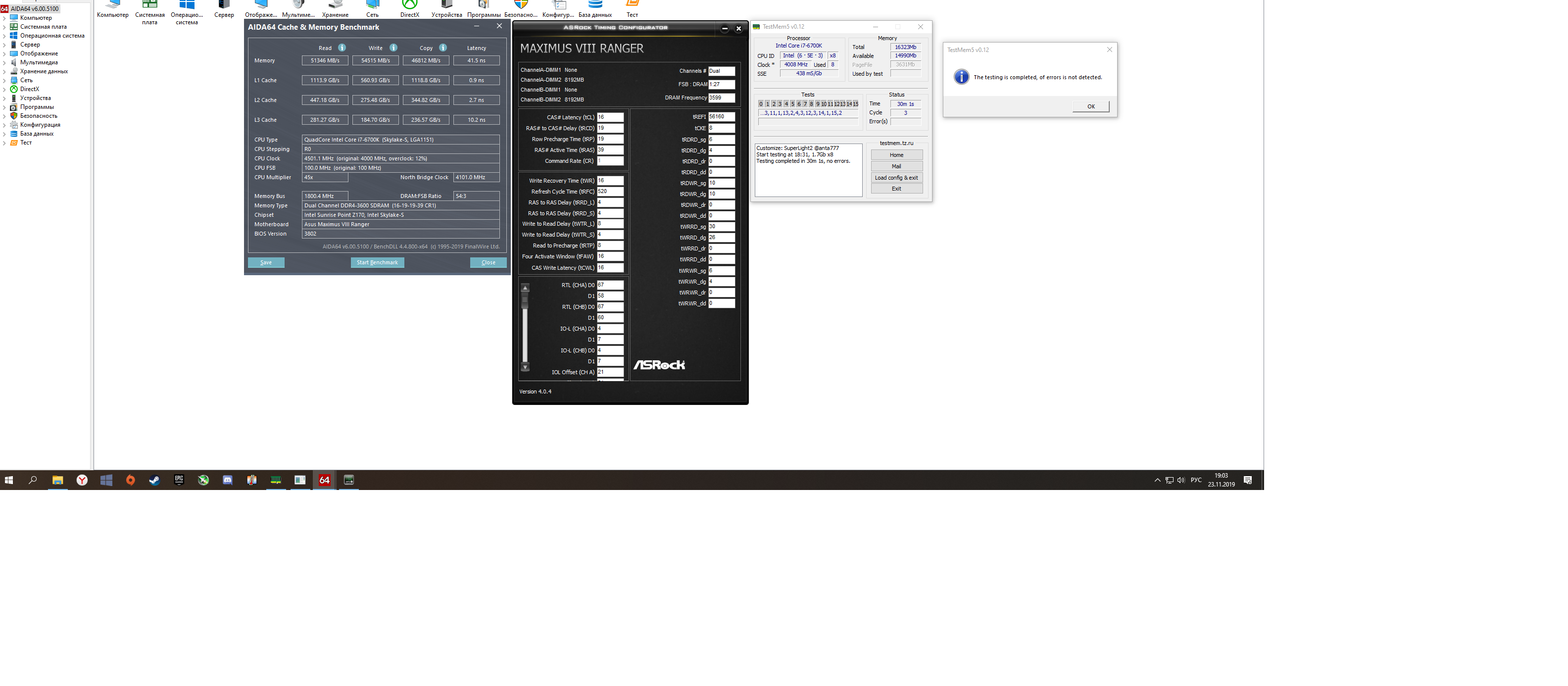This screenshot has height=686, width=1568.
Task: Click the Copy info icon
Action: click(x=443, y=48)
